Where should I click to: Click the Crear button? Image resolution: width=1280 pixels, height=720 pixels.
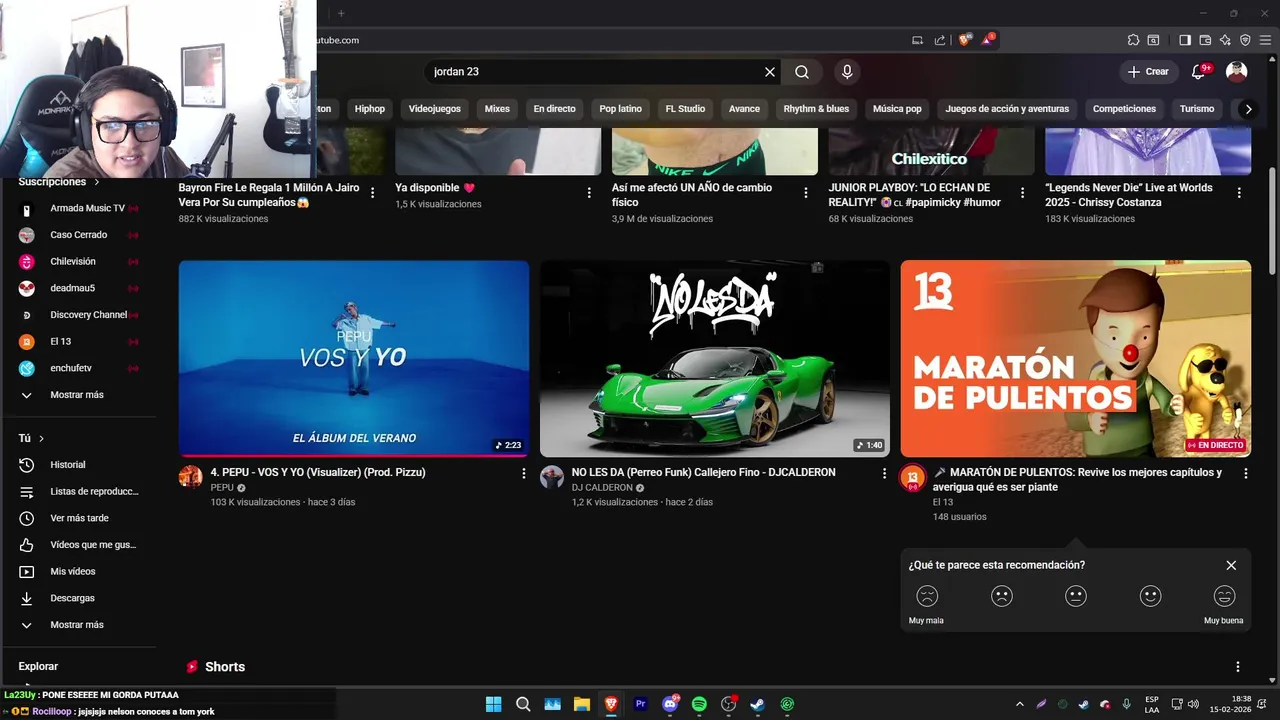tap(1148, 71)
